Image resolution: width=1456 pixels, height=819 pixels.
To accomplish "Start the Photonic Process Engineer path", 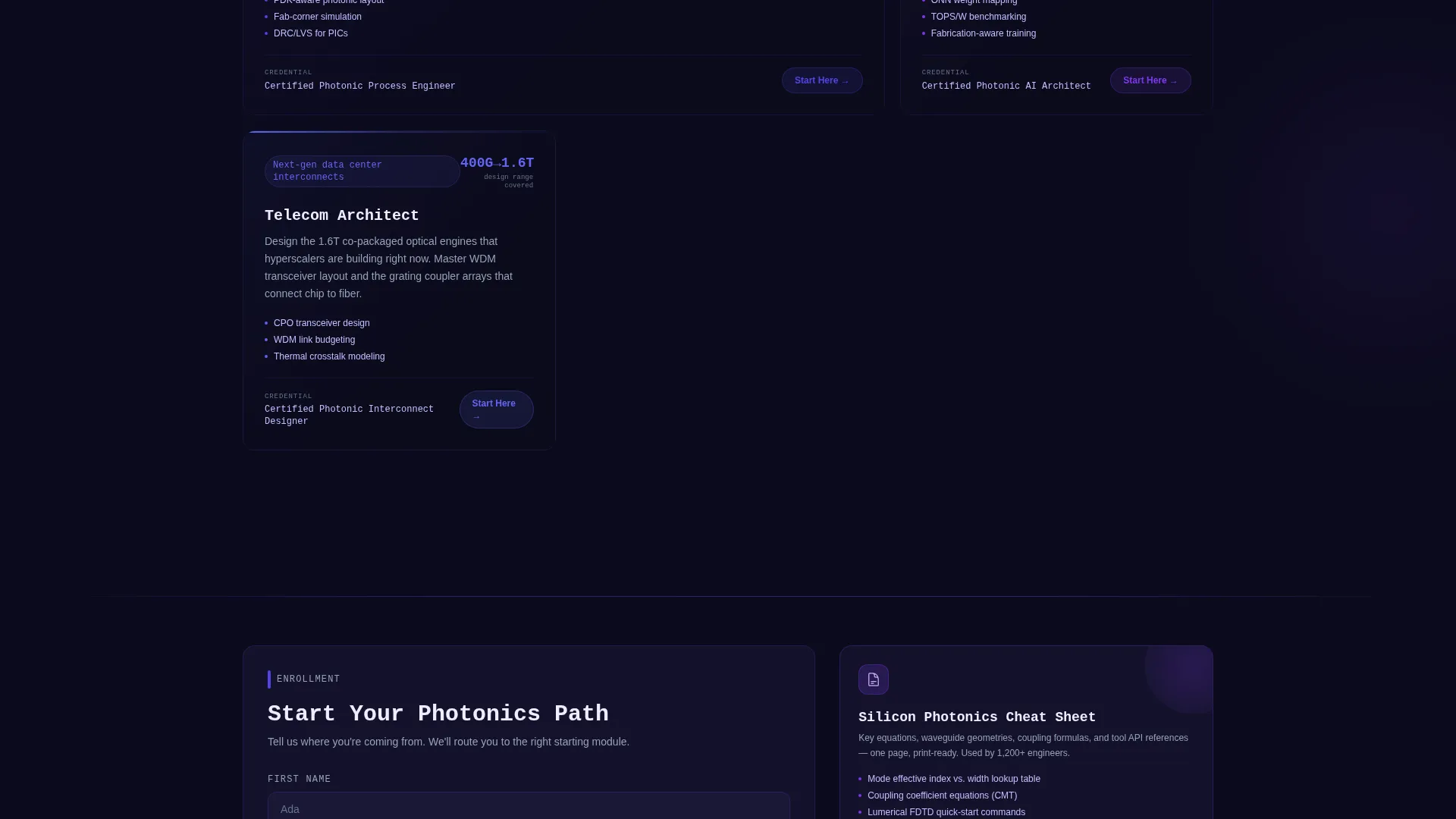I will tap(822, 80).
